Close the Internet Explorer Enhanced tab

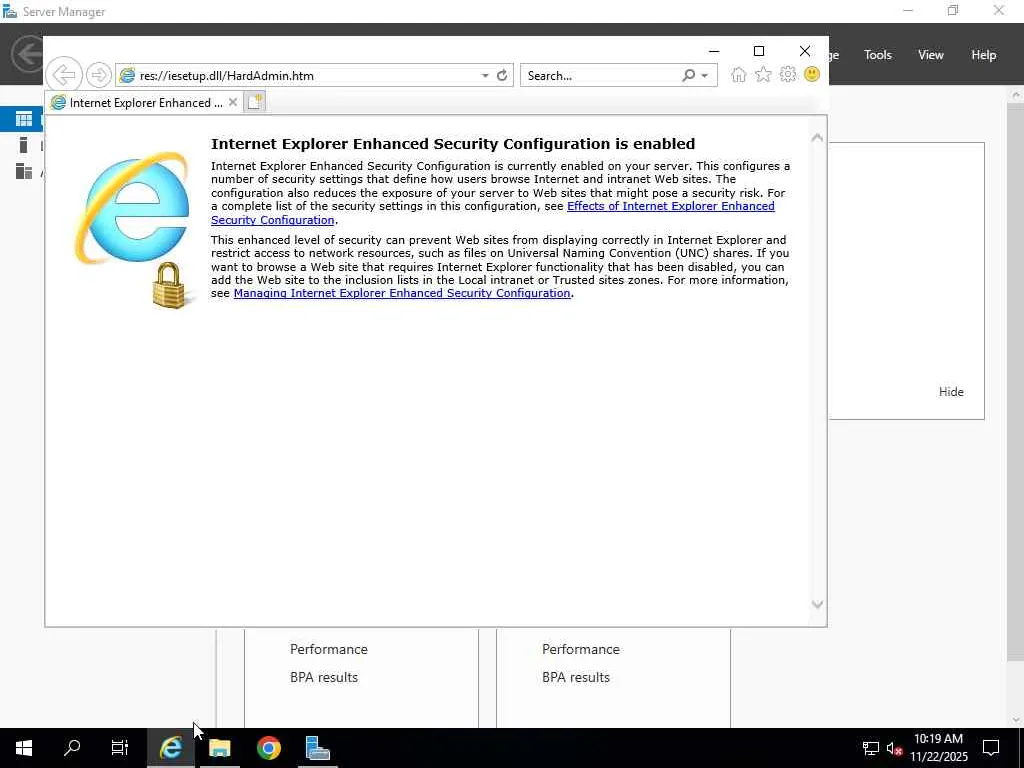click(232, 103)
